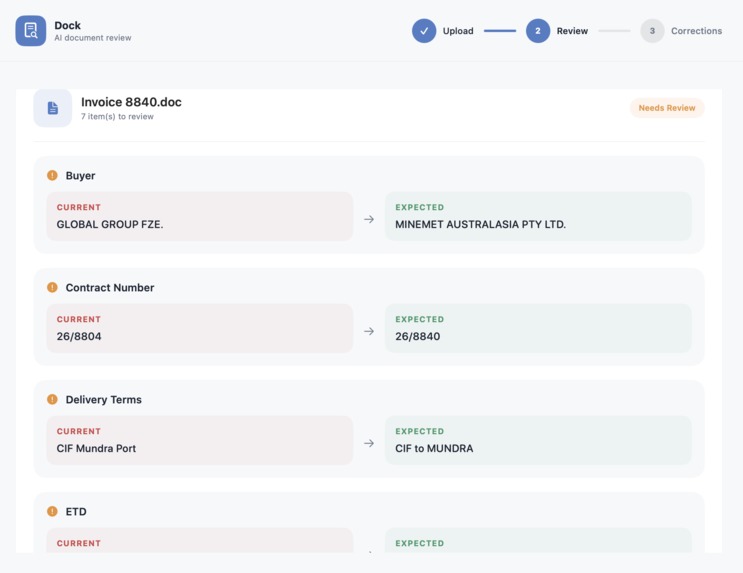Click the Invoice 8840.doc file icon
The width and height of the screenshot is (743, 573).
click(53, 108)
